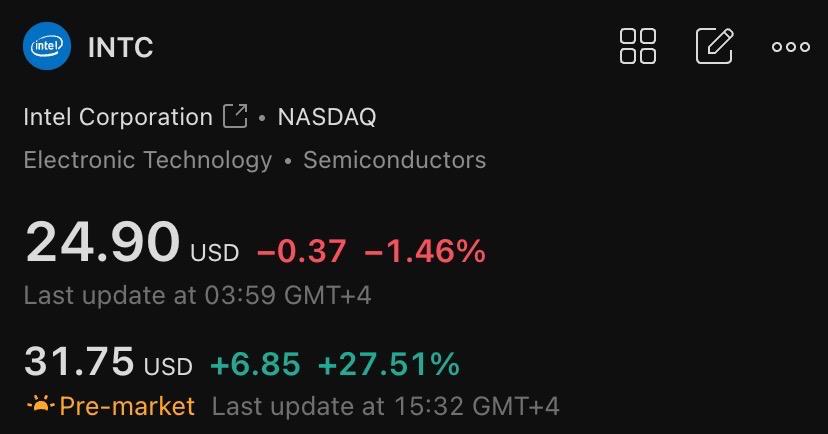Click the pre-market sun icon
Viewport: 828px width, 434px height.
coord(40,405)
